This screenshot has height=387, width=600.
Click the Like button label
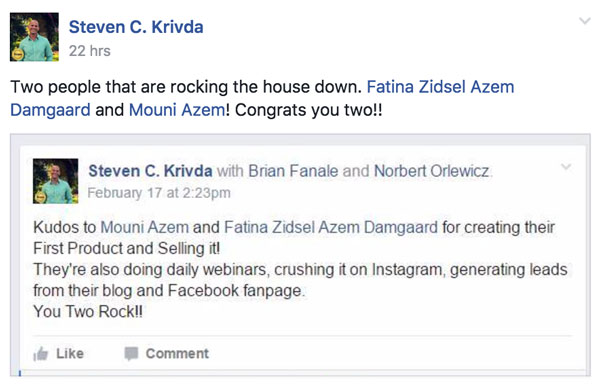pyautogui.click(x=70, y=354)
